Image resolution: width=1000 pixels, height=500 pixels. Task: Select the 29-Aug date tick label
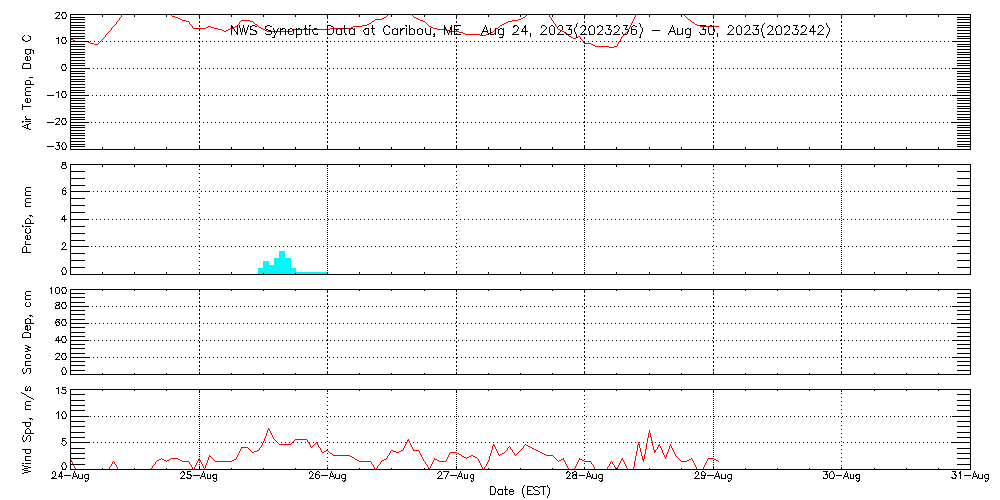click(x=713, y=478)
